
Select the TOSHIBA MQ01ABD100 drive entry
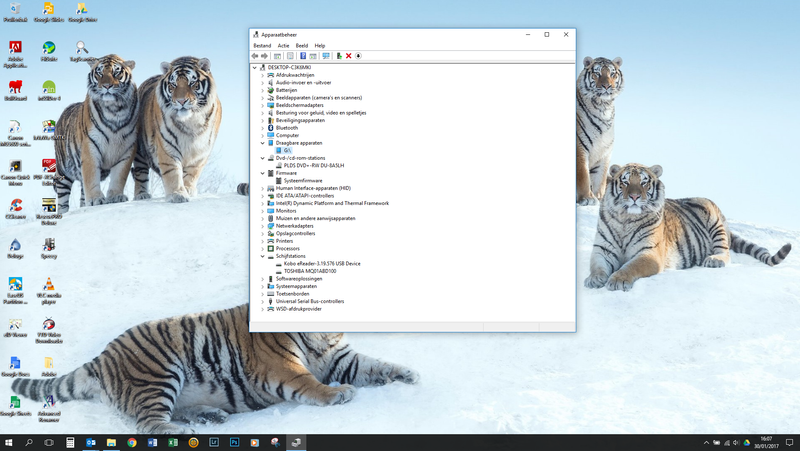tap(309, 271)
